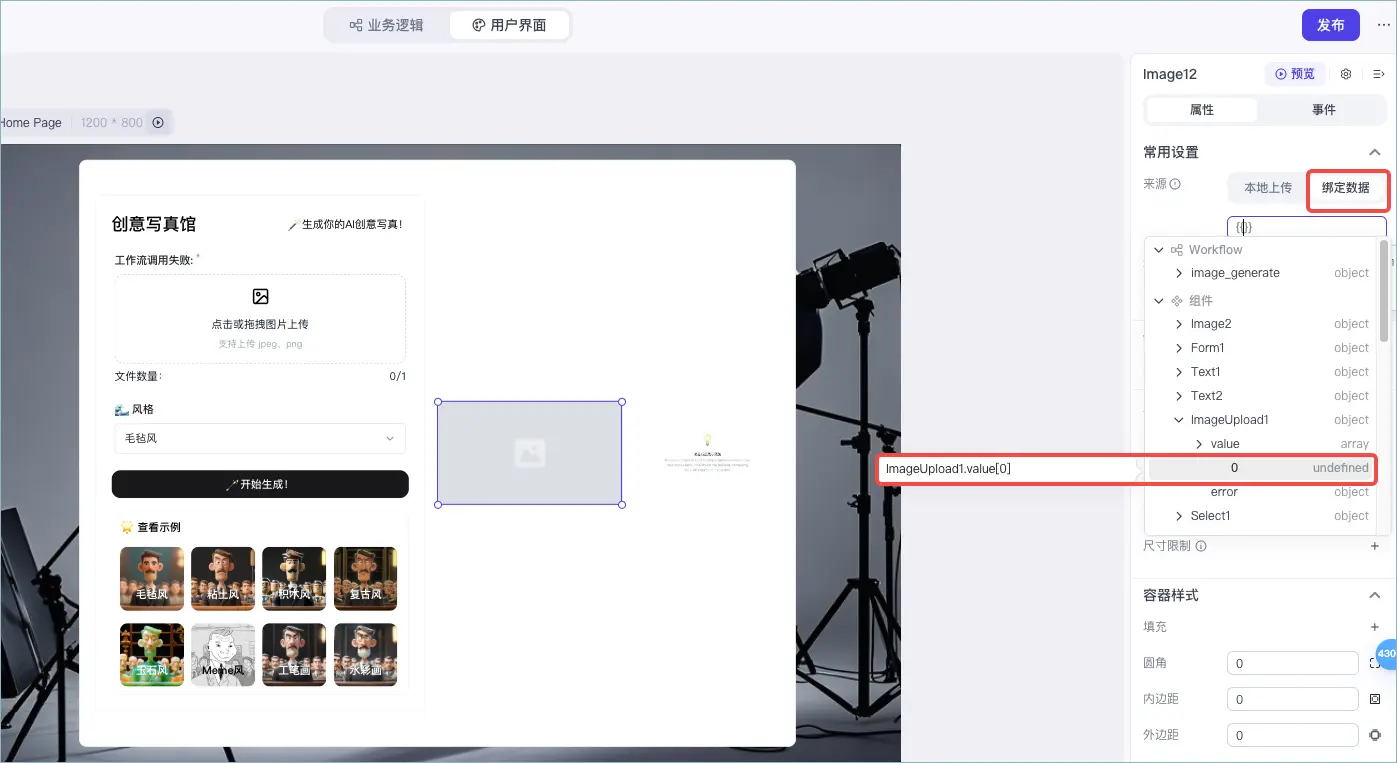
Task: Click the 外边距 value input
Action: pyautogui.click(x=1292, y=735)
